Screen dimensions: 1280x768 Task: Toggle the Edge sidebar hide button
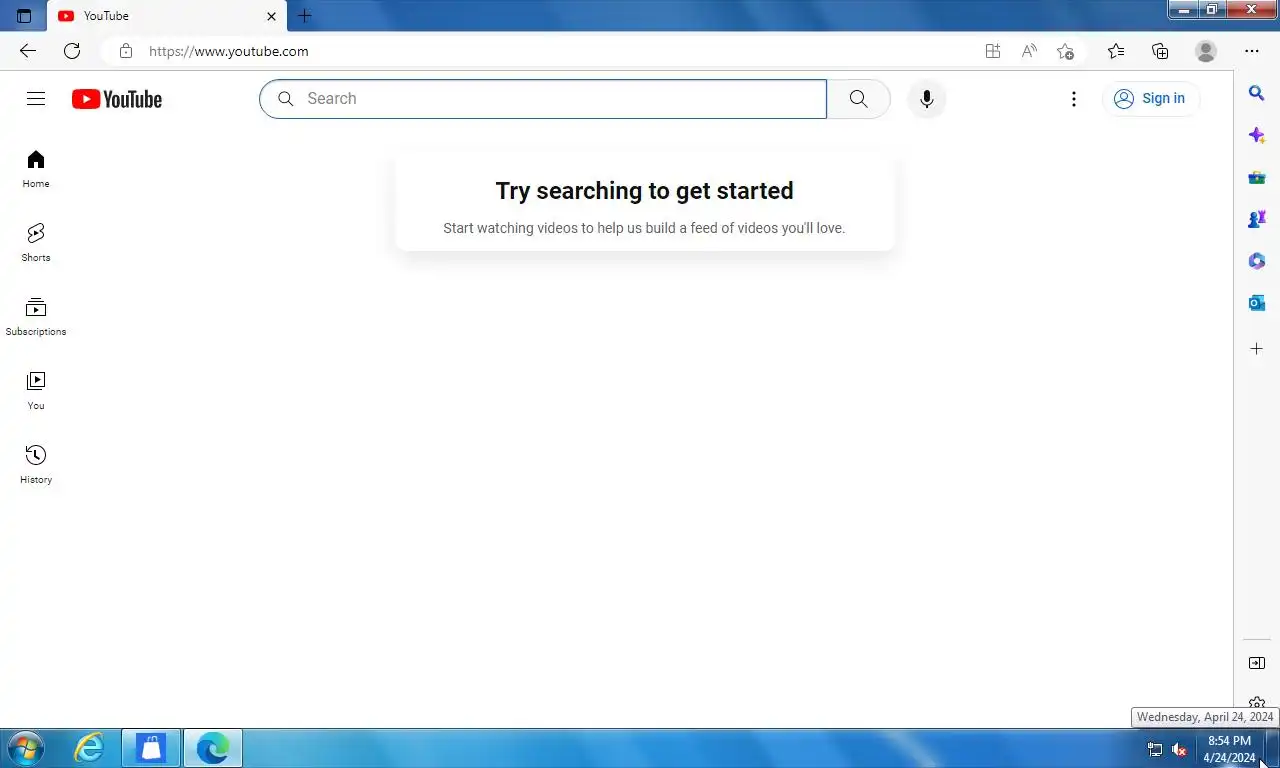[1257, 663]
